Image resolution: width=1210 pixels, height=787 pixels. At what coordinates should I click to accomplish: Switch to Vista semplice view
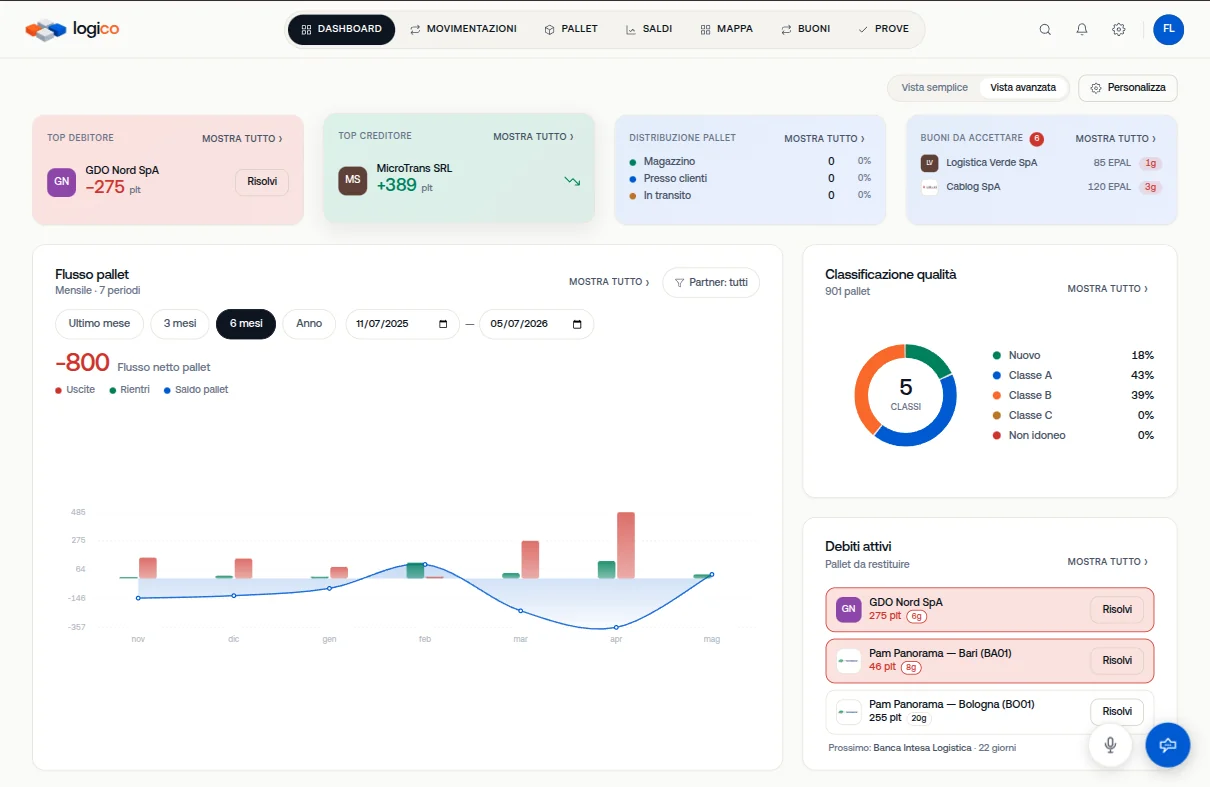(934, 88)
